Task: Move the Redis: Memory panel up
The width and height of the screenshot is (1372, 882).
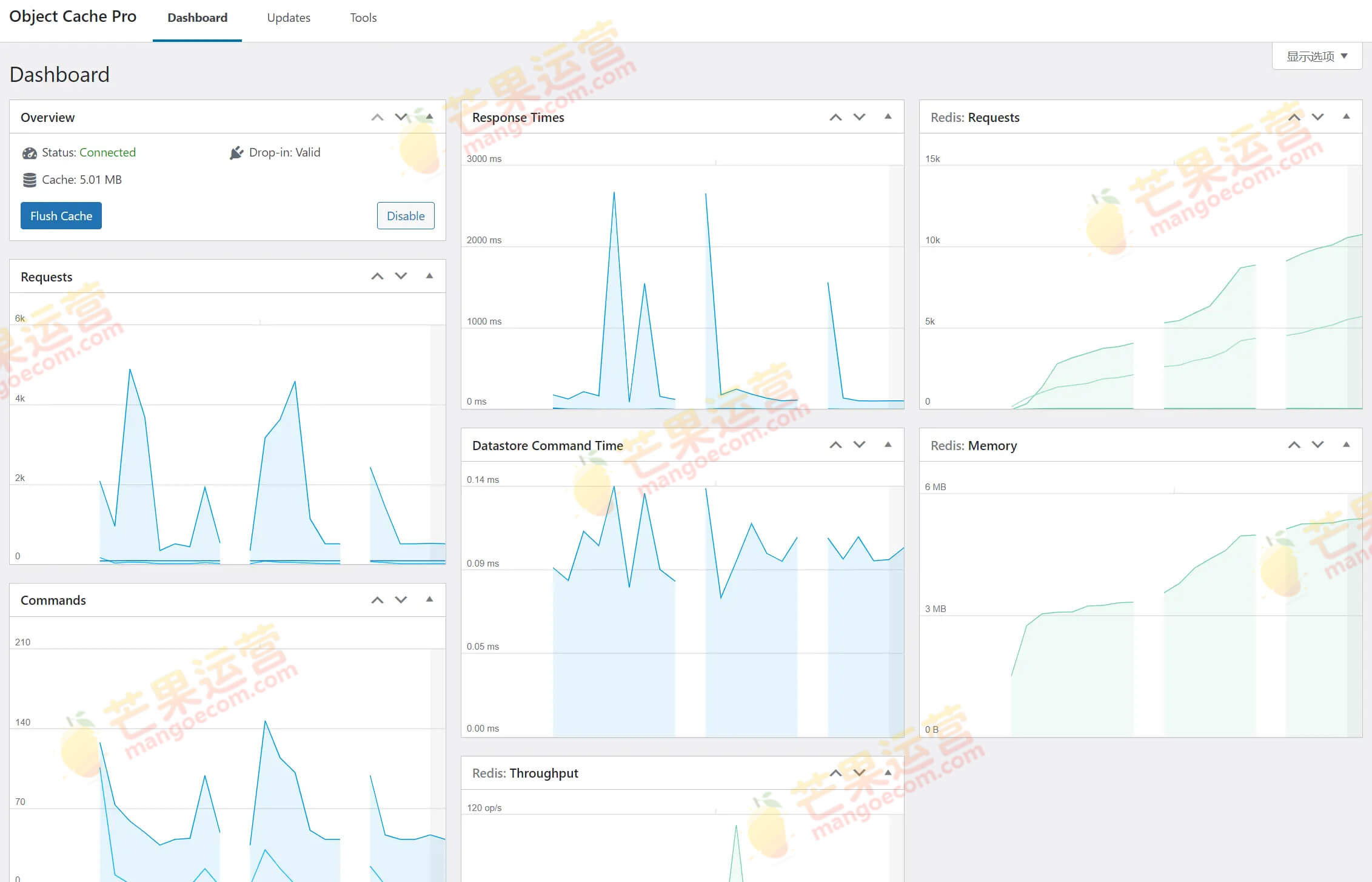Action: [x=1294, y=445]
